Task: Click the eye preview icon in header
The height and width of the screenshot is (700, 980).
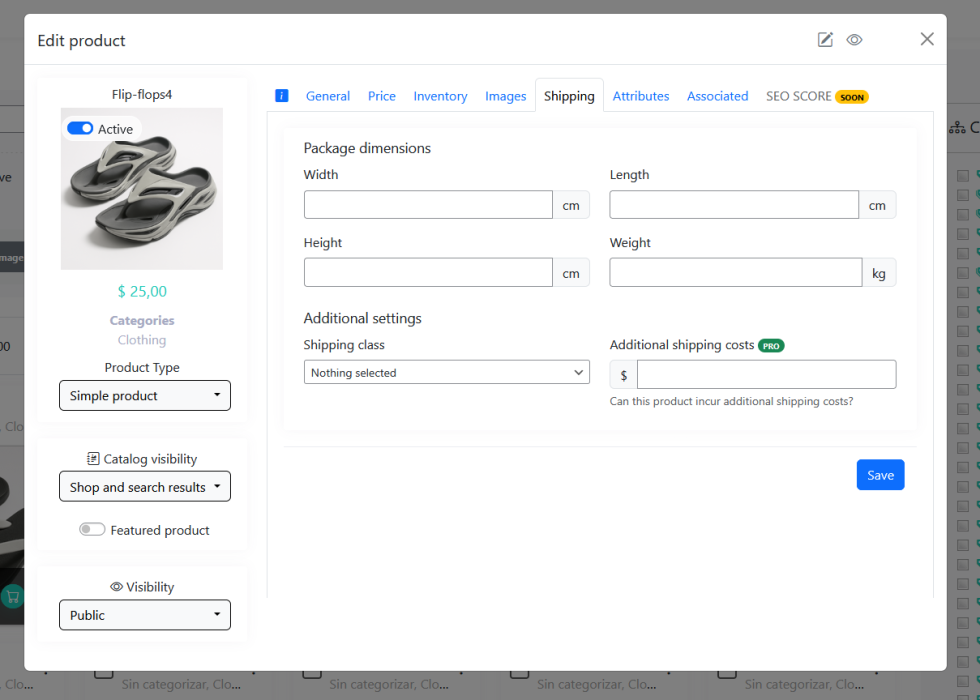Action: pyautogui.click(x=854, y=40)
